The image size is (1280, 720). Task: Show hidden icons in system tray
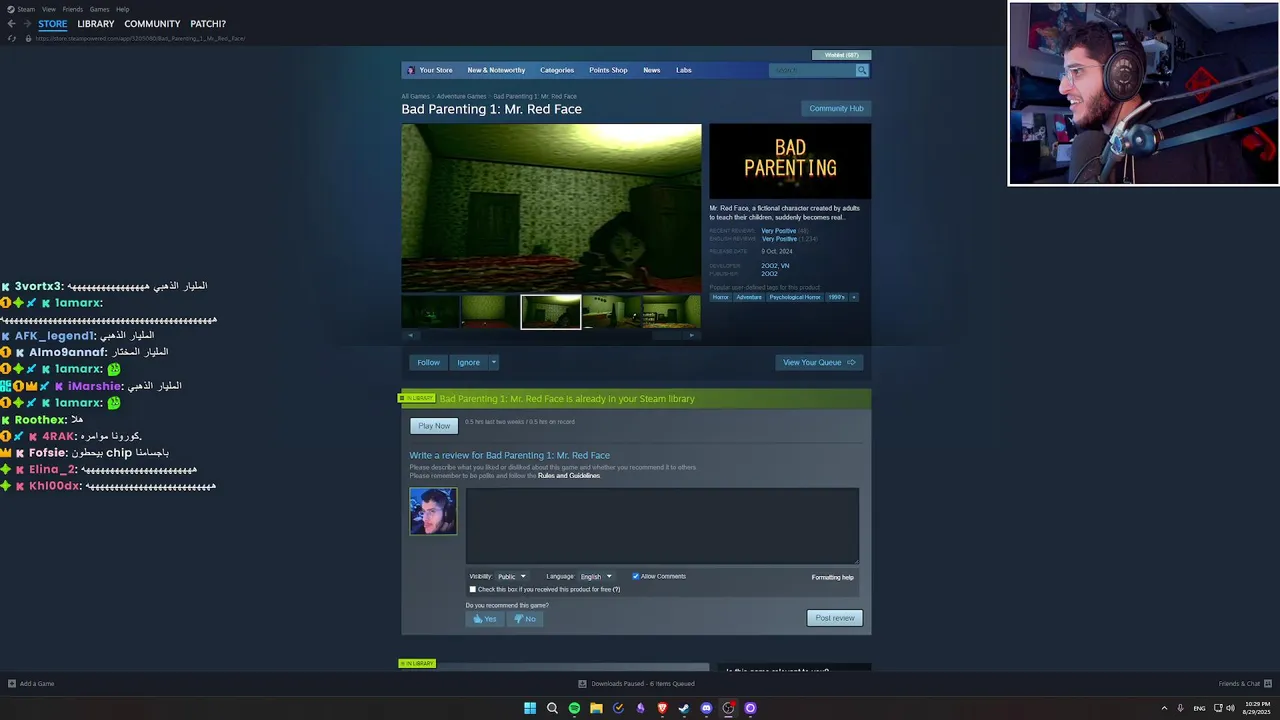(1164, 708)
